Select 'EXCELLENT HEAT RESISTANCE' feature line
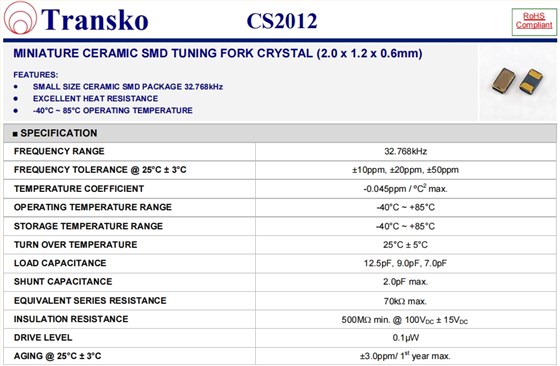Viewport: 560px width, 366px height. coord(95,99)
